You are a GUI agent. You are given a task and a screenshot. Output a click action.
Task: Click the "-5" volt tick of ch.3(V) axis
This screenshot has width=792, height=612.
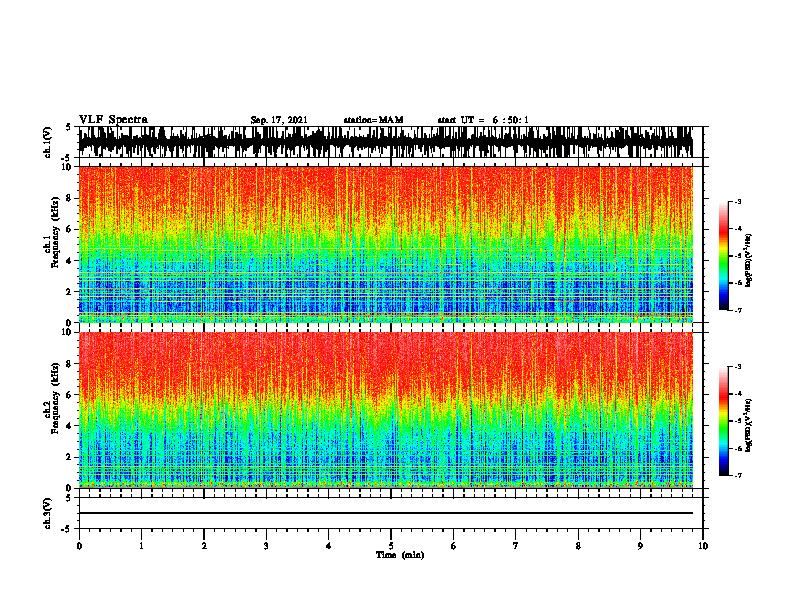(x=67, y=529)
